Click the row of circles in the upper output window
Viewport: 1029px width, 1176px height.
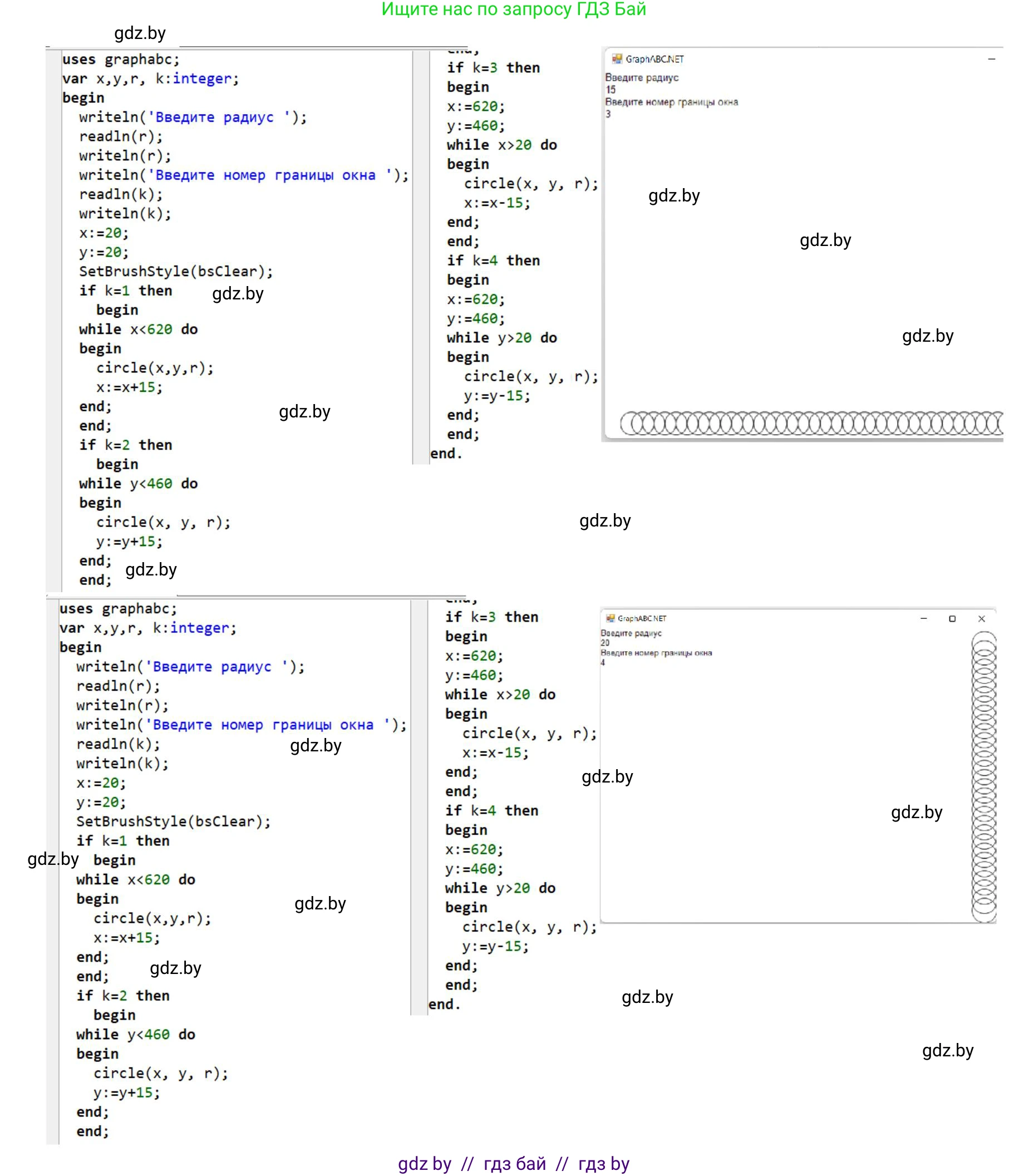[811, 423]
